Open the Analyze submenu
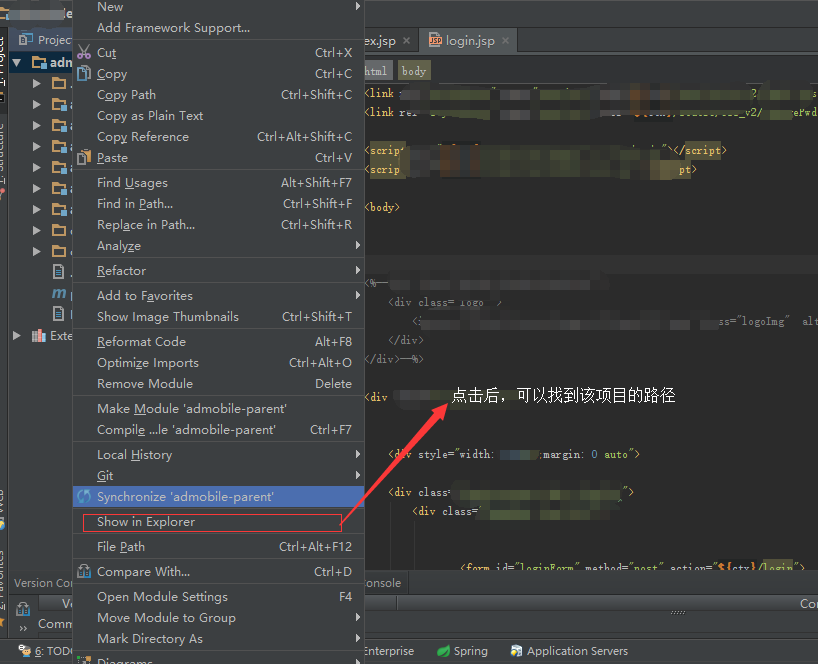 [219, 246]
